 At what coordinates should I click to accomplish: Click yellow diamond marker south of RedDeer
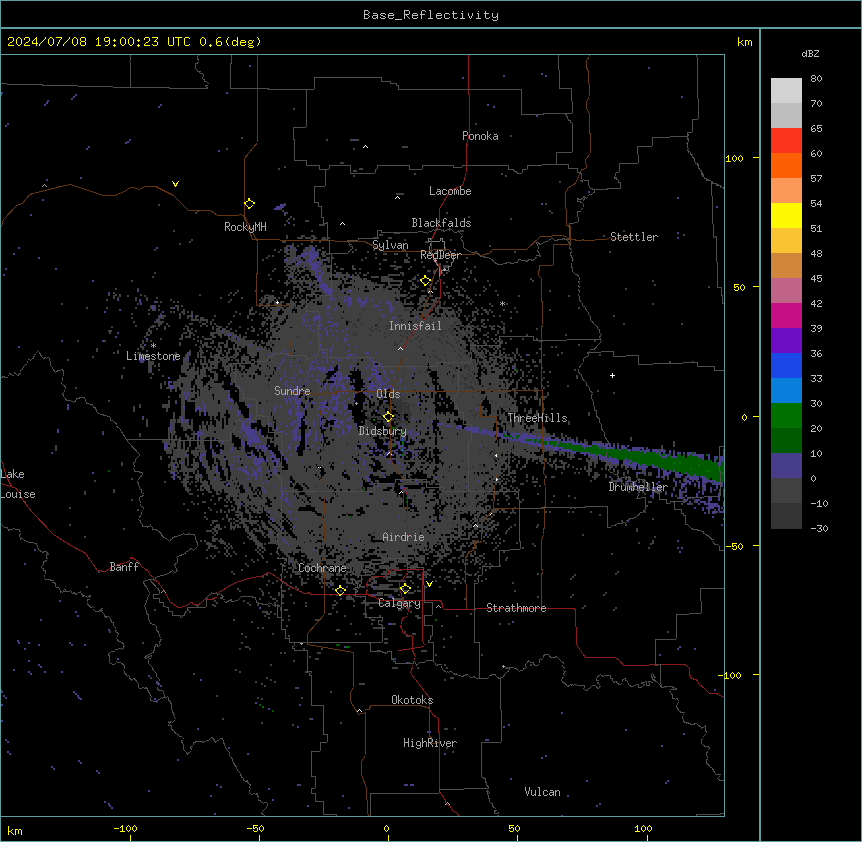[426, 281]
